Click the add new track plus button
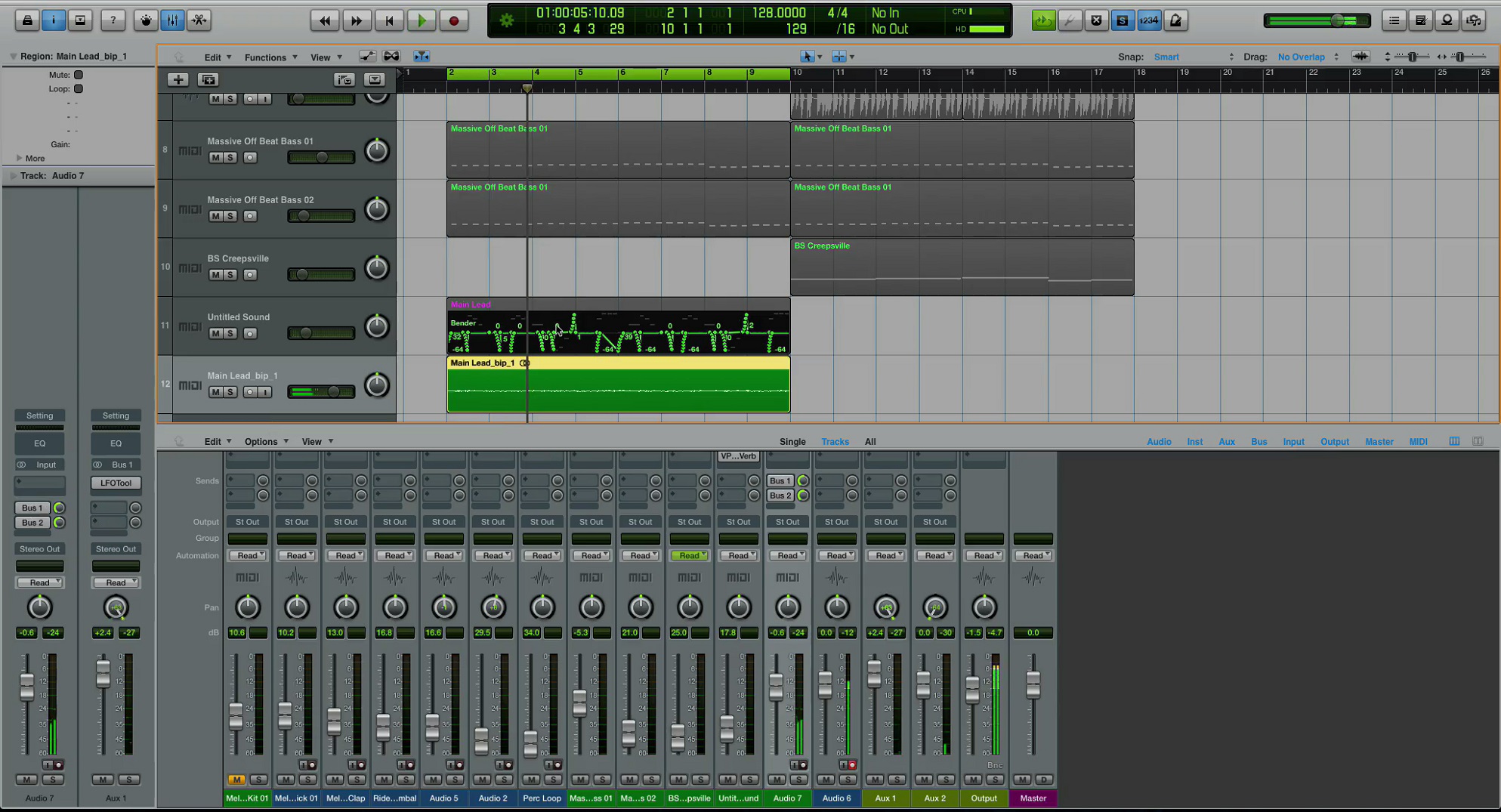Image resolution: width=1501 pixels, height=812 pixels. coord(178,79)
